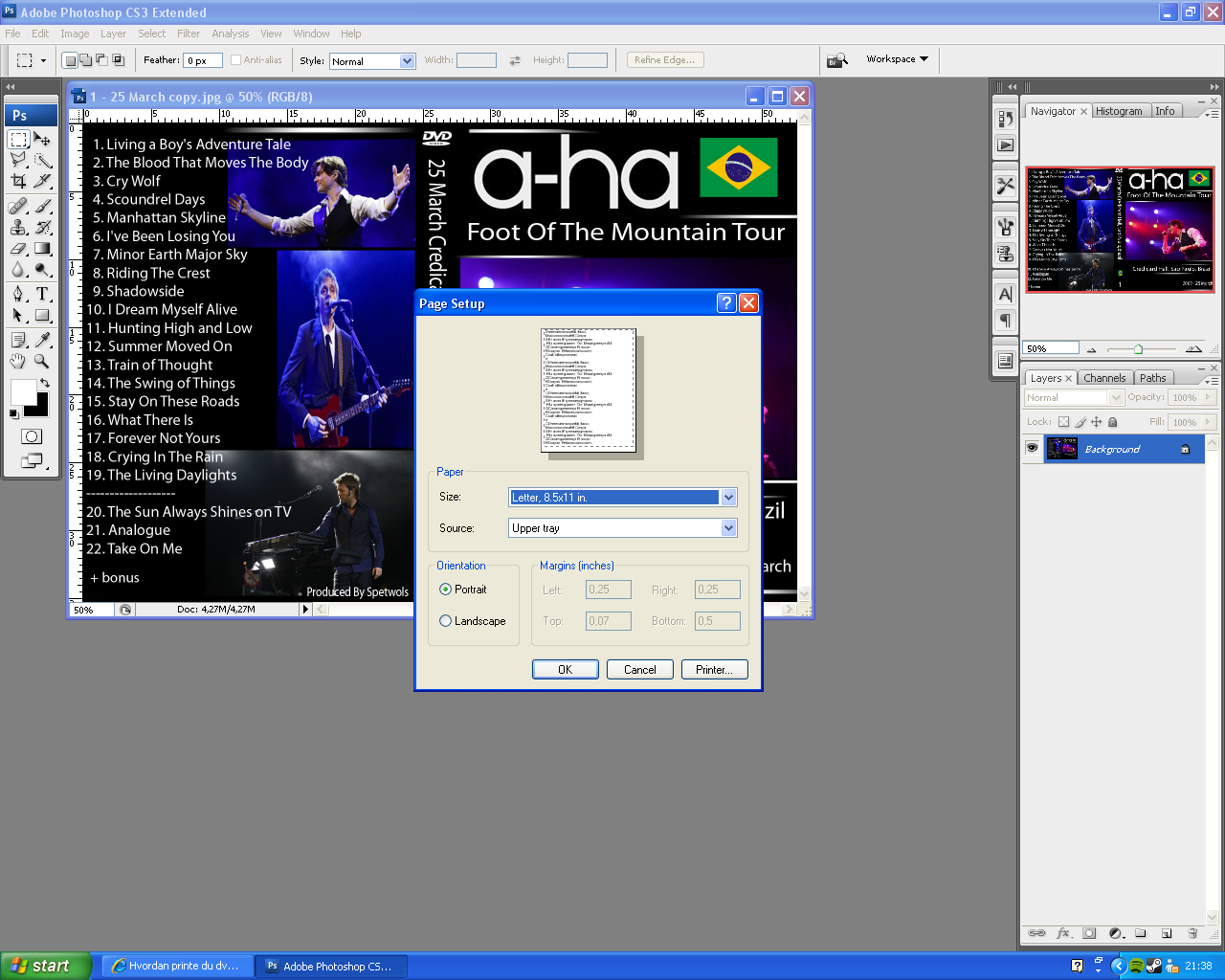Image resolution: width=1225 pixels, height=980 pixels.
Task: Select the Pen tool
Action: point(18,294)
